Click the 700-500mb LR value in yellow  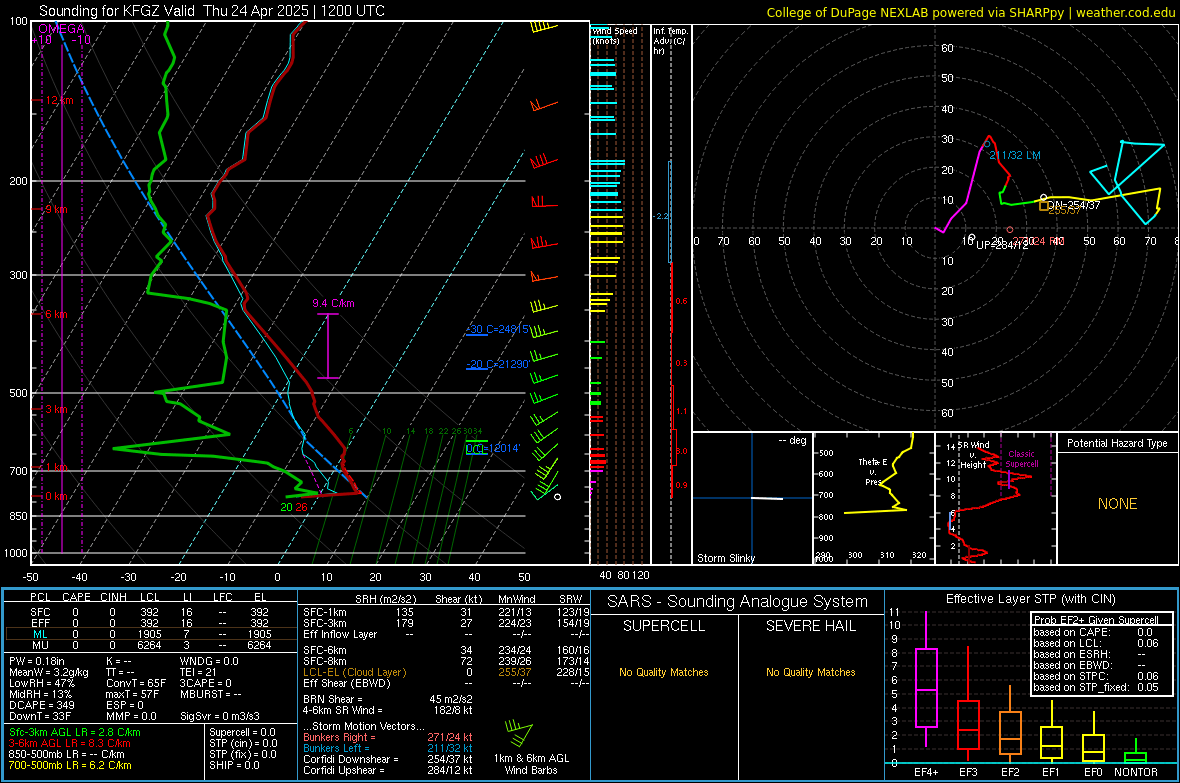pyautogui.click(x=70, y=765)
